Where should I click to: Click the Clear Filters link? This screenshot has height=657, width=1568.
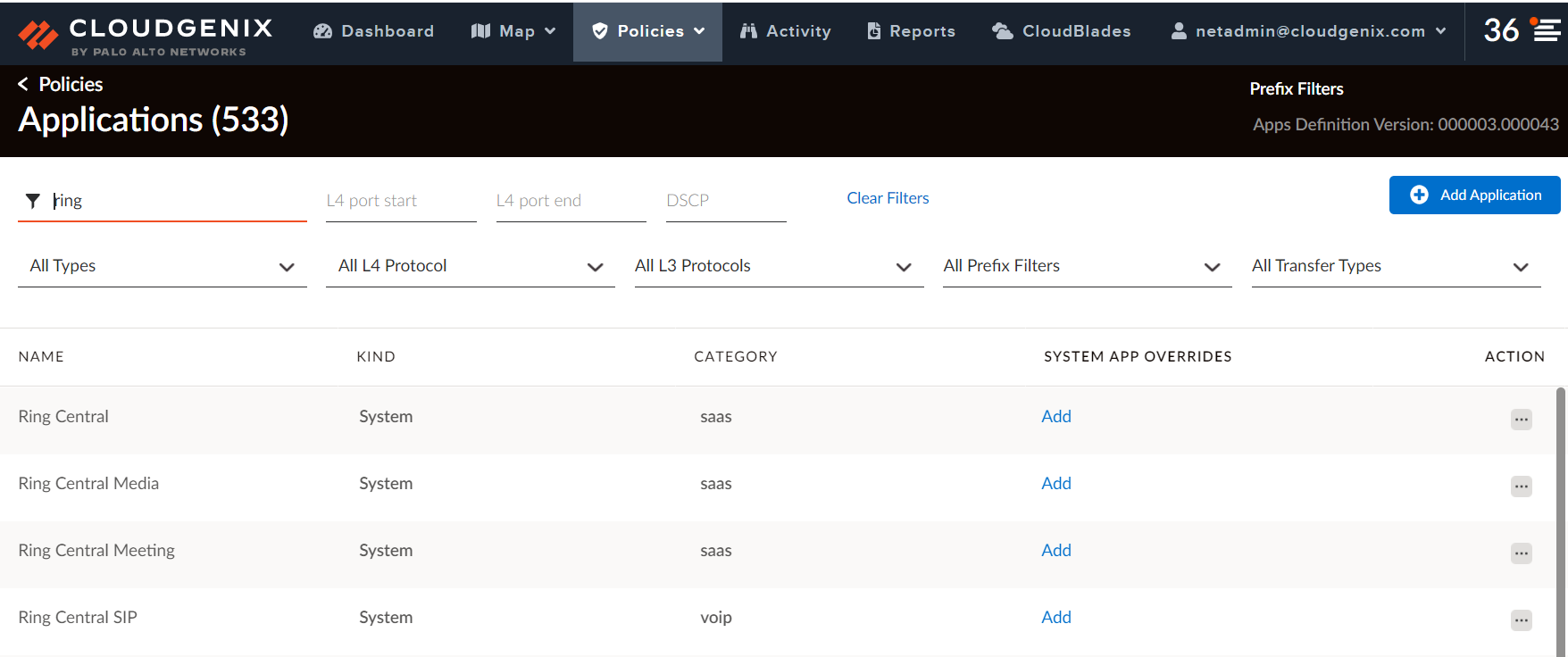(888, 198)
